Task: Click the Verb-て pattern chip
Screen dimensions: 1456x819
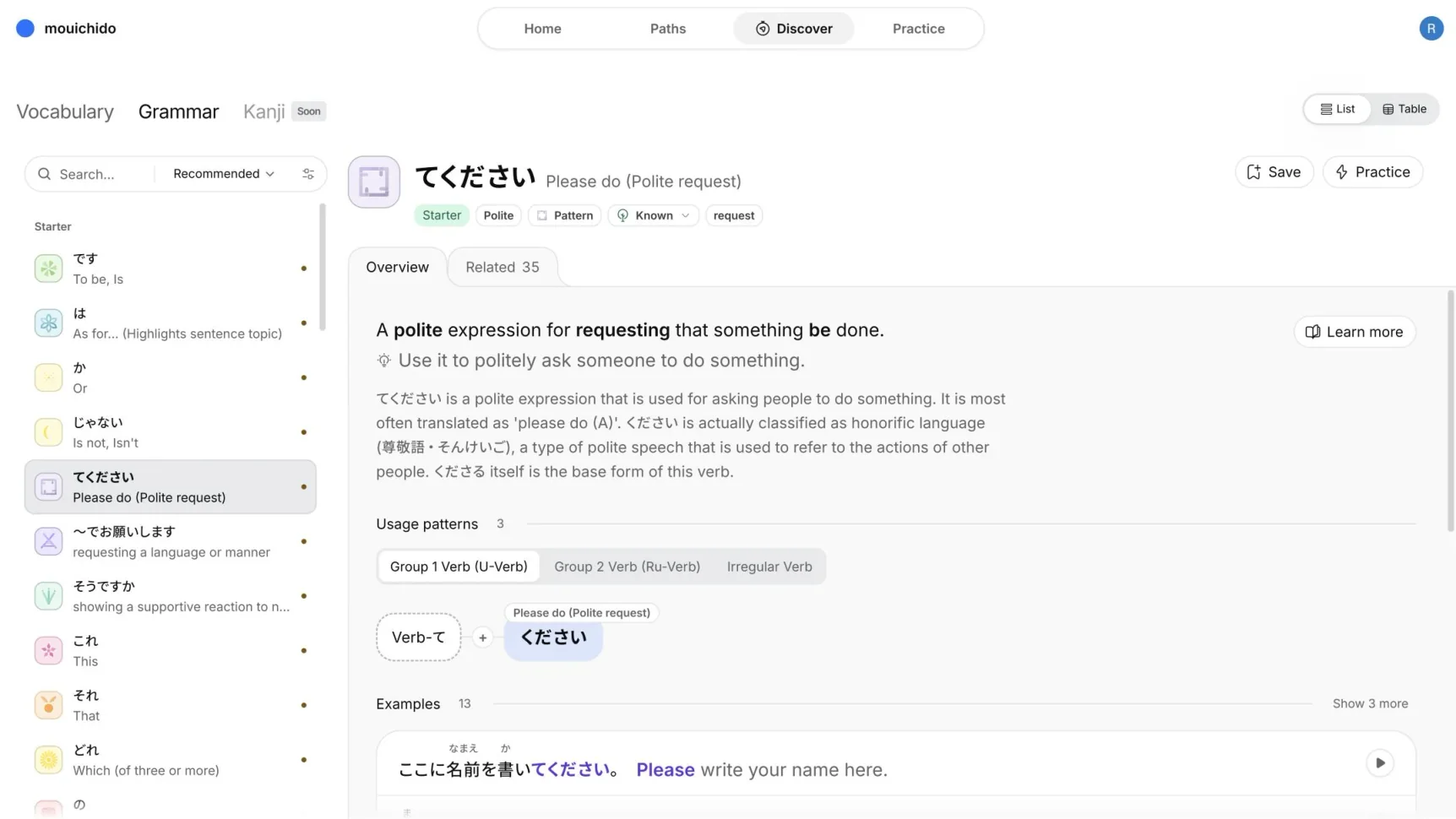Action: point(418,637)
